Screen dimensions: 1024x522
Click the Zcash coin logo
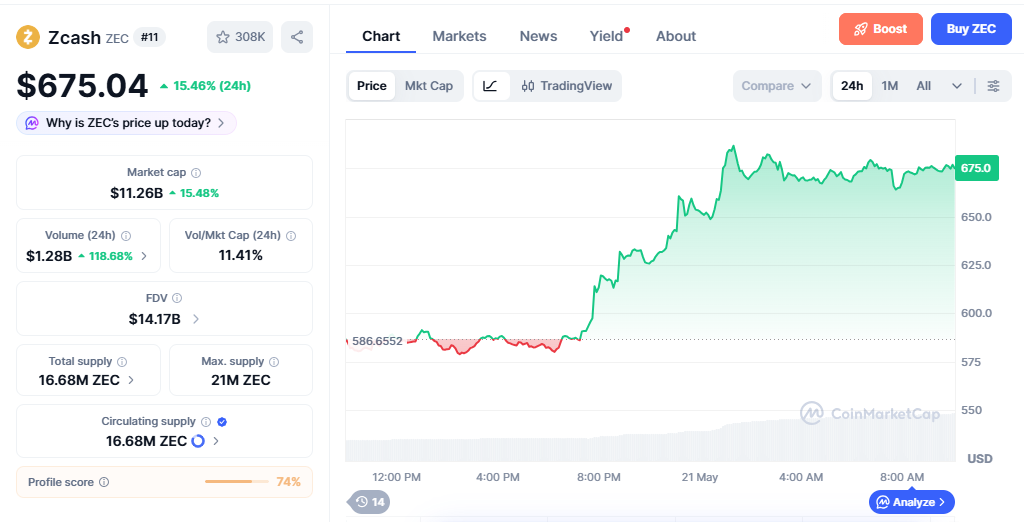pos(28,37)
